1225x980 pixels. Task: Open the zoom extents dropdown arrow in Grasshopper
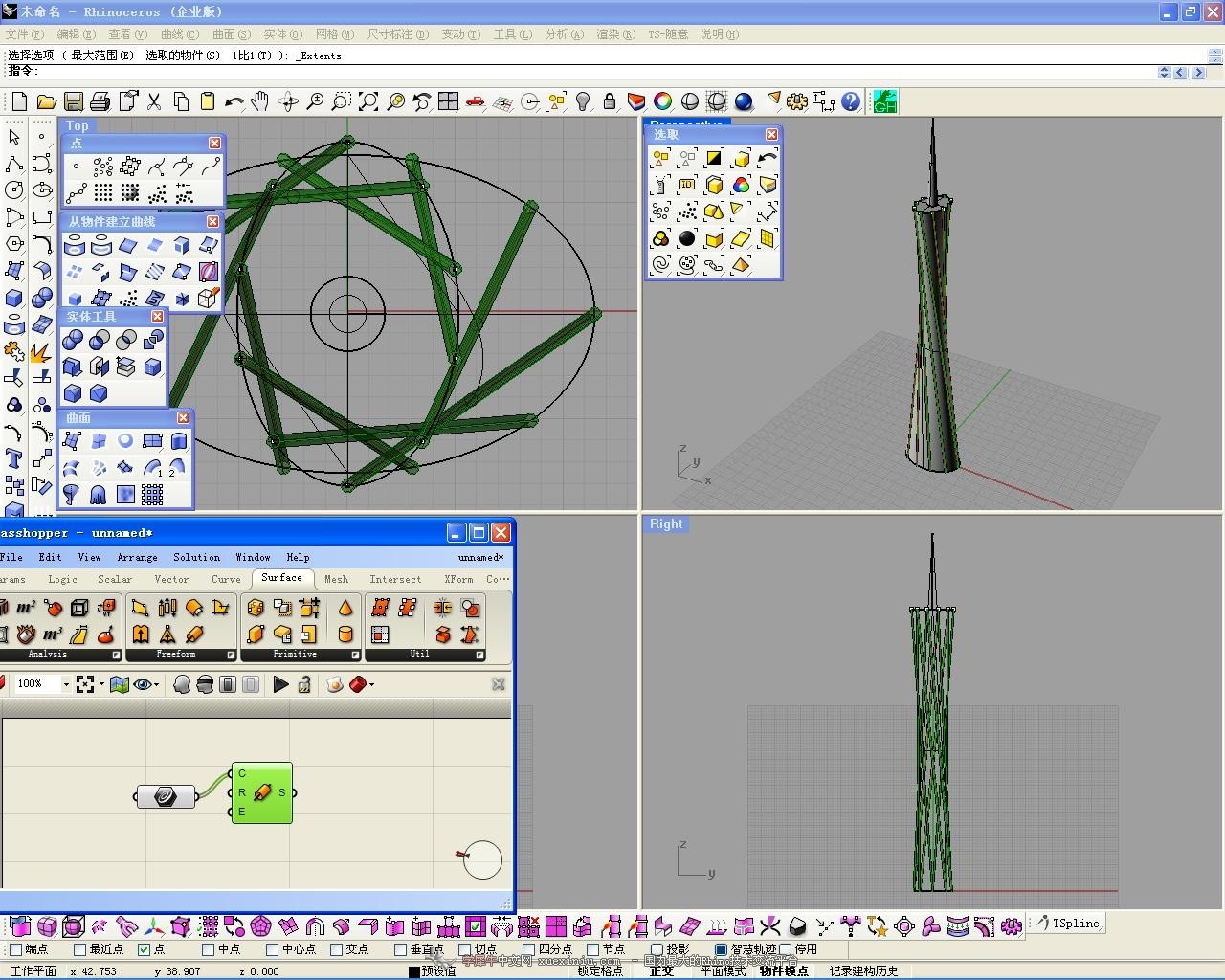pos(100,684)
